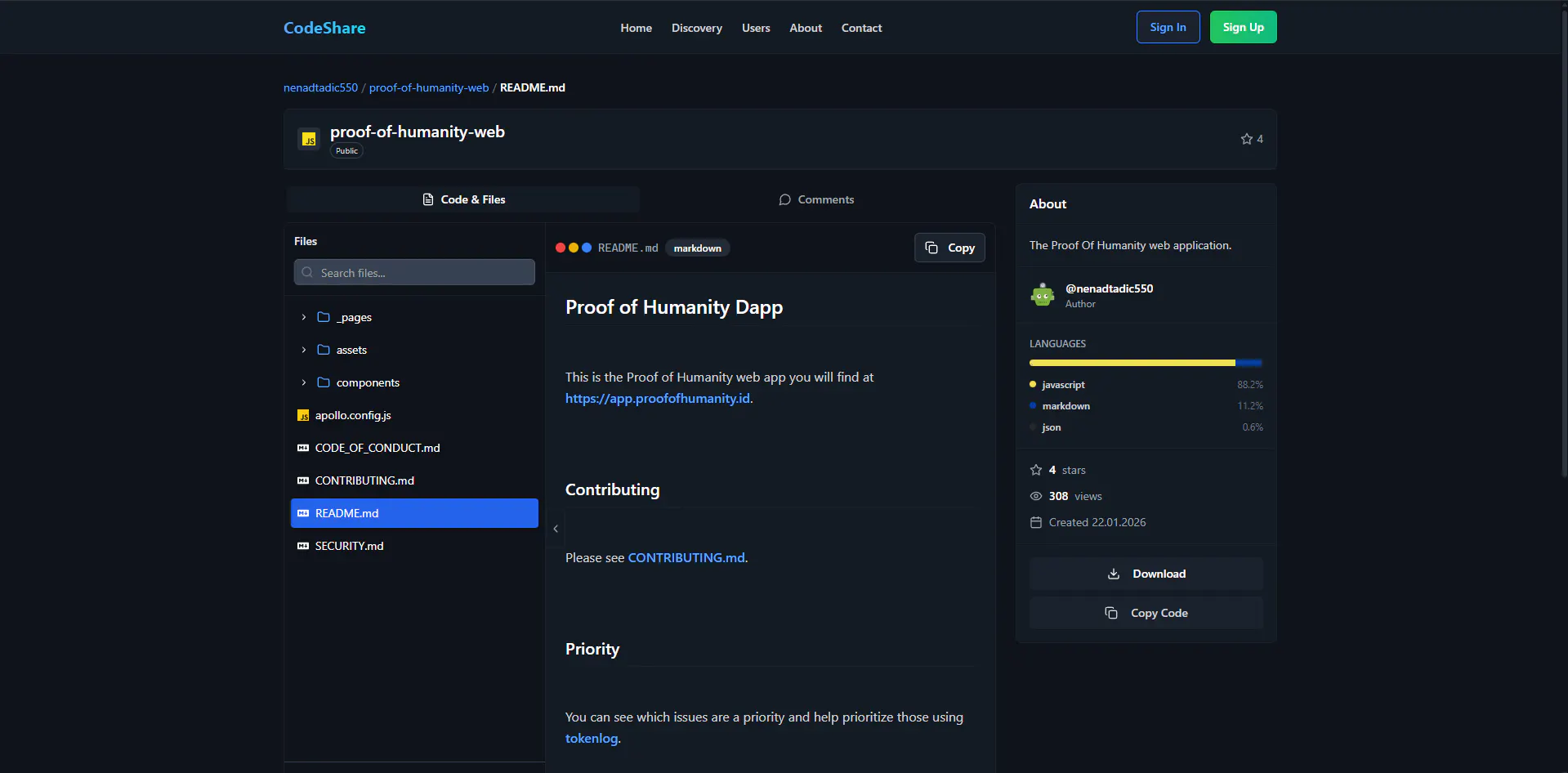The image size is (1568, 773).
Task: Click the _pages folder icon
Action: click(x=324, y=317)
